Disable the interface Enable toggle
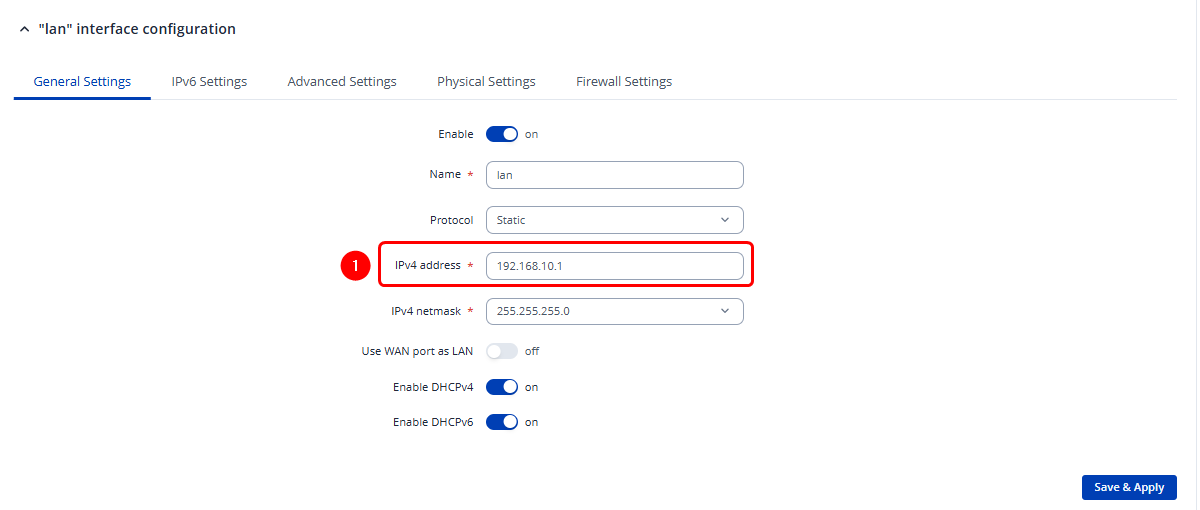 click(x=502, y=134)
